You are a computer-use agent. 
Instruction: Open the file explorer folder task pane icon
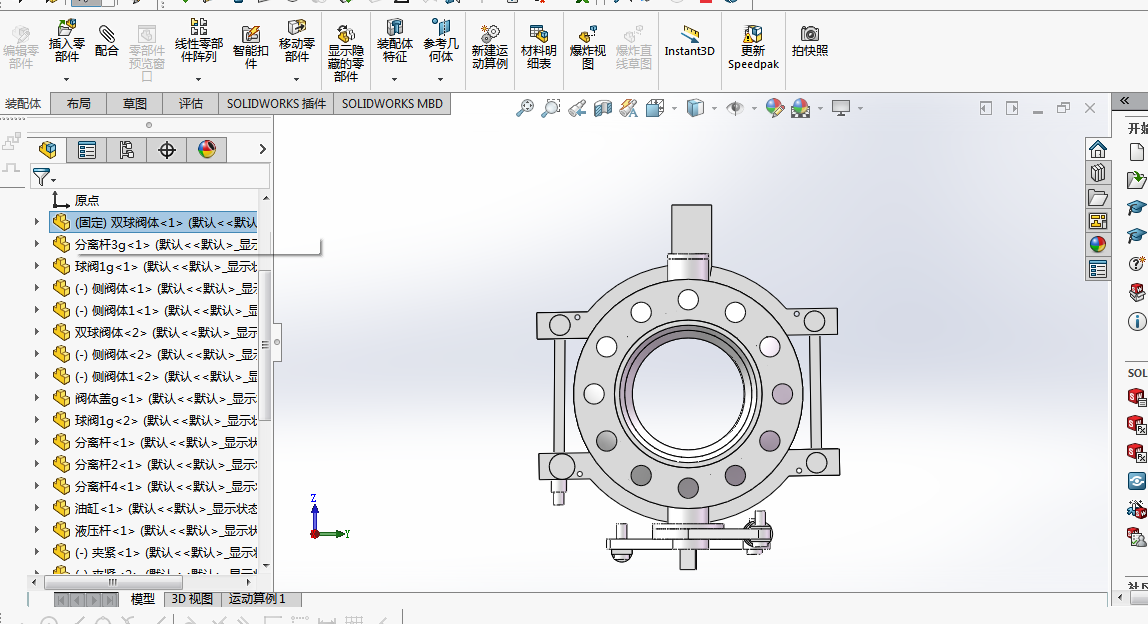tap(1097, 197)
